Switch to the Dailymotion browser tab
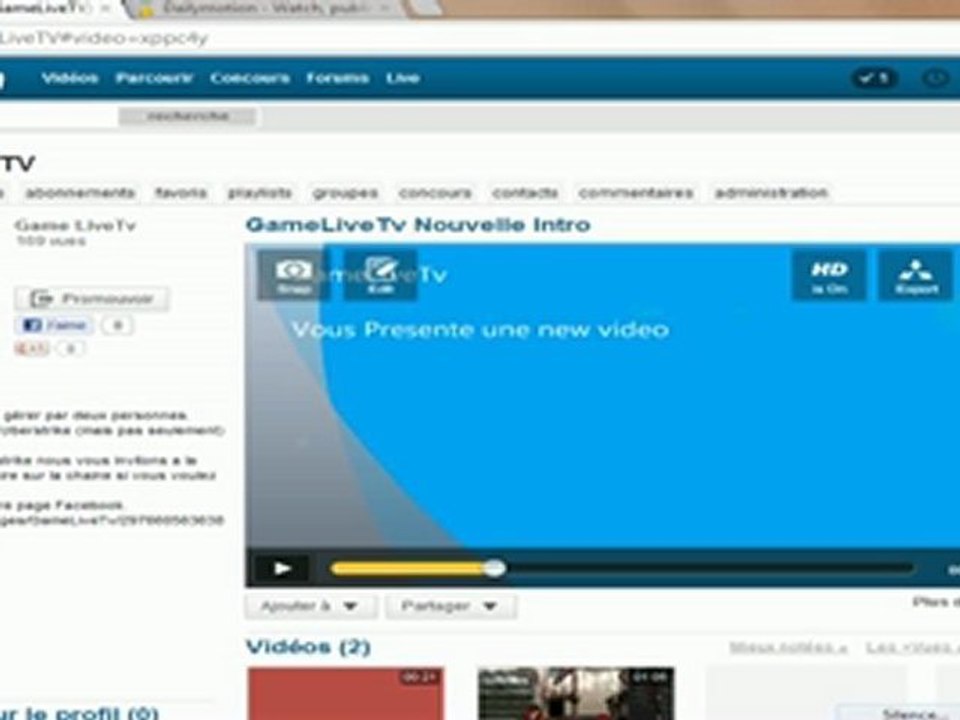Viewport: 960px width, 720px height. (266, 9)
